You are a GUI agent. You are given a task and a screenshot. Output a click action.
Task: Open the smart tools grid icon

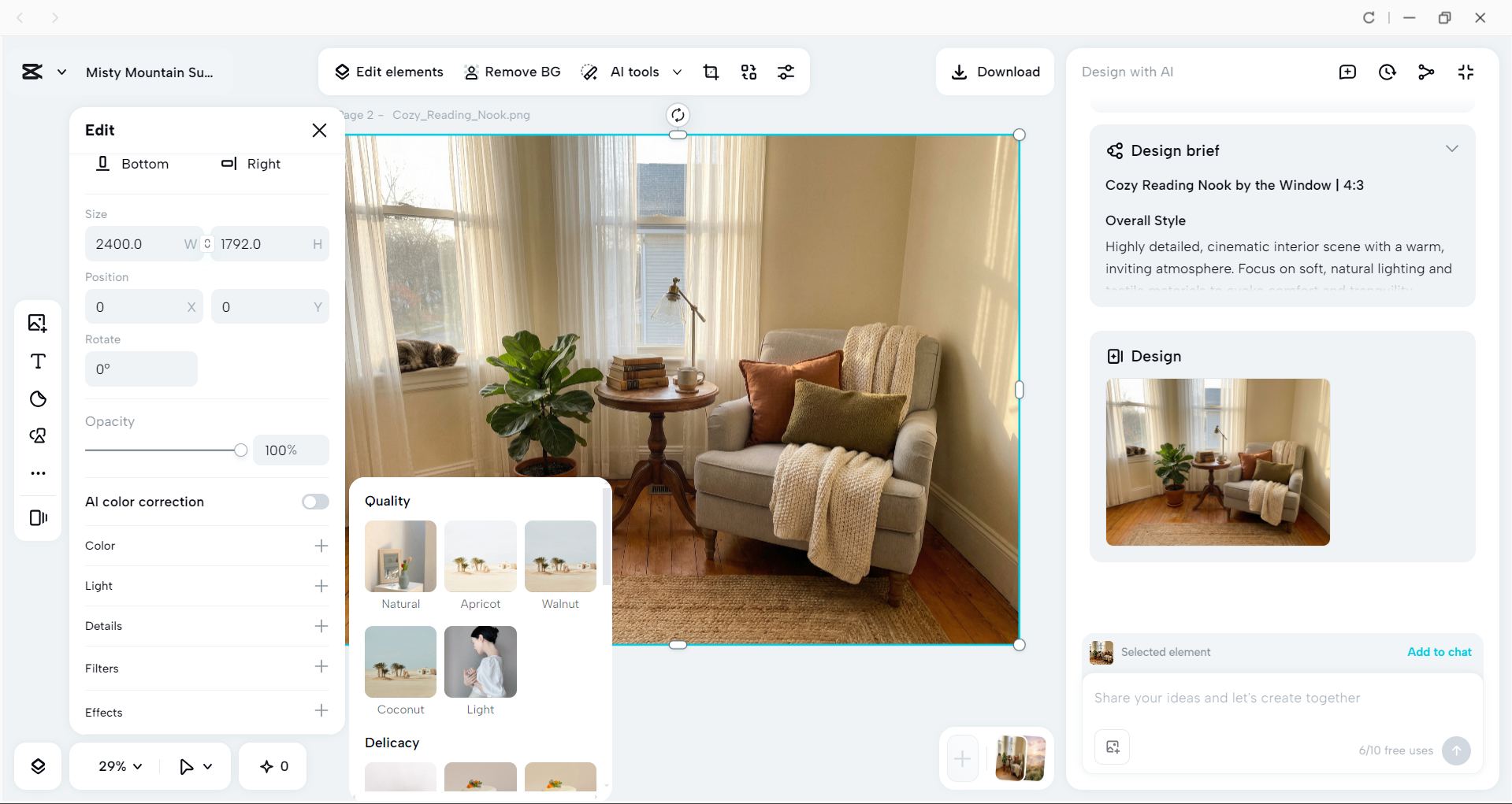pos(749,72)
